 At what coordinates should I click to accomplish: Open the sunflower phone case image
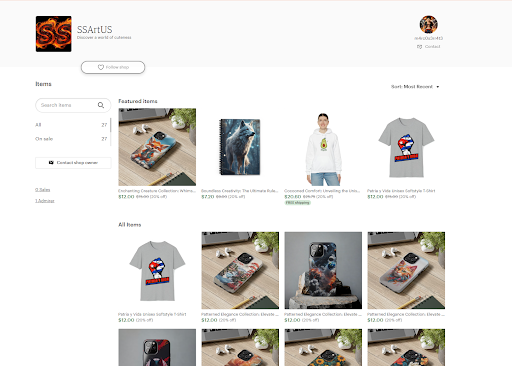pos(323,347)
